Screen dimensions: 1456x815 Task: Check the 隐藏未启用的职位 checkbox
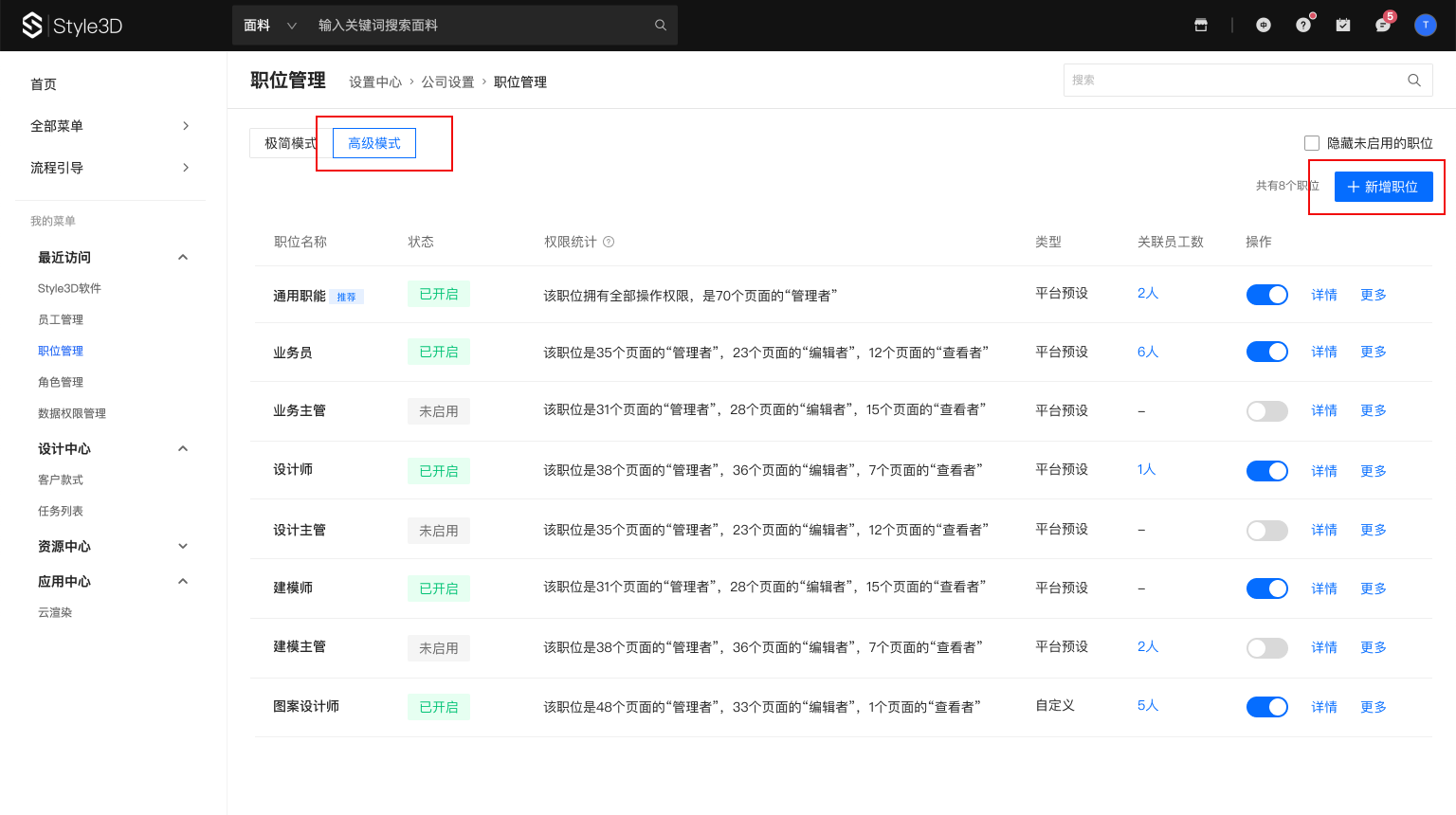click(1312, 143)
